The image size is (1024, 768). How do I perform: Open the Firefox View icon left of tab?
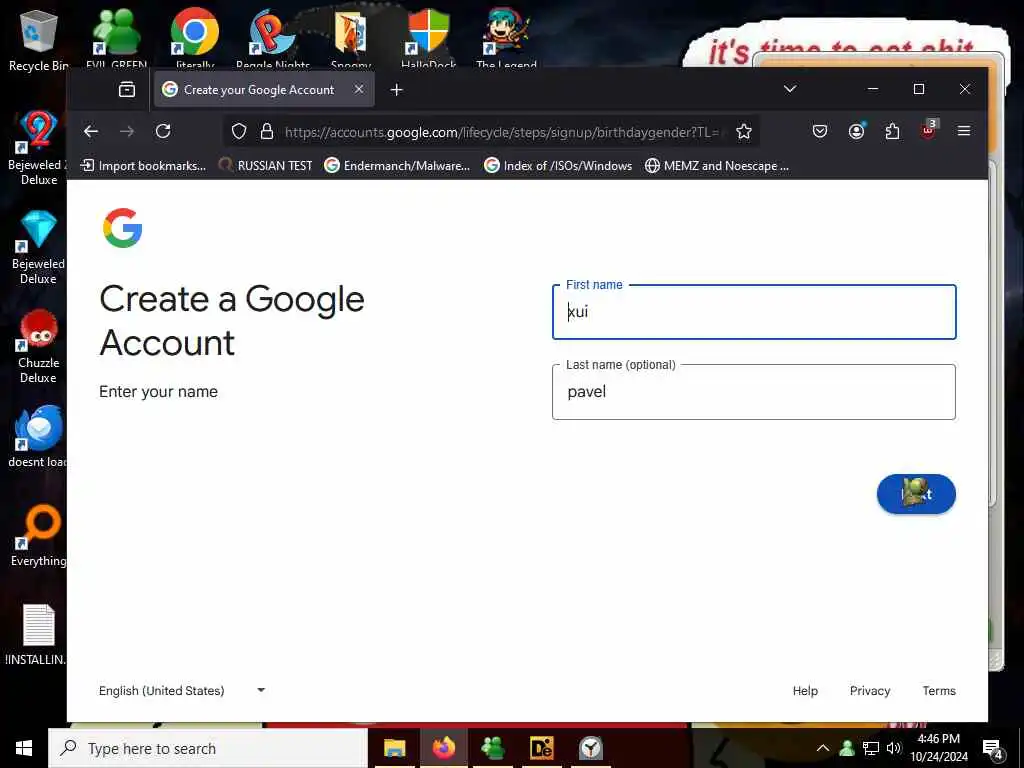click(127, 89)
